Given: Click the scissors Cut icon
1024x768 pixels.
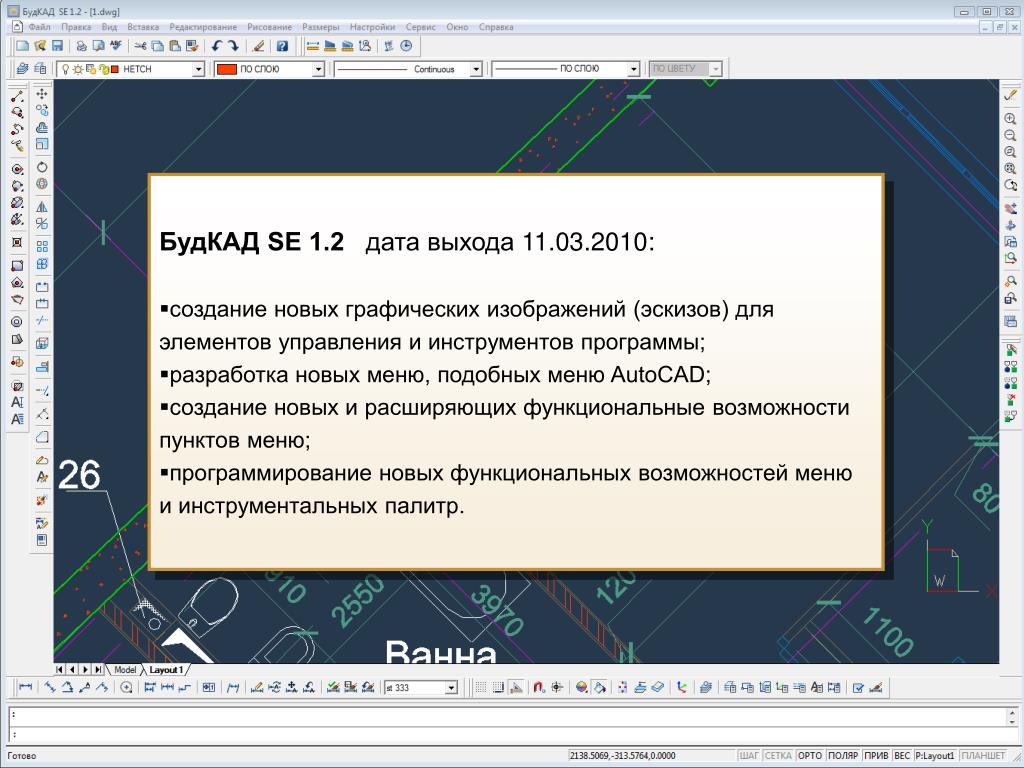Looking at the screenshot, I should (x=140, y=46).
